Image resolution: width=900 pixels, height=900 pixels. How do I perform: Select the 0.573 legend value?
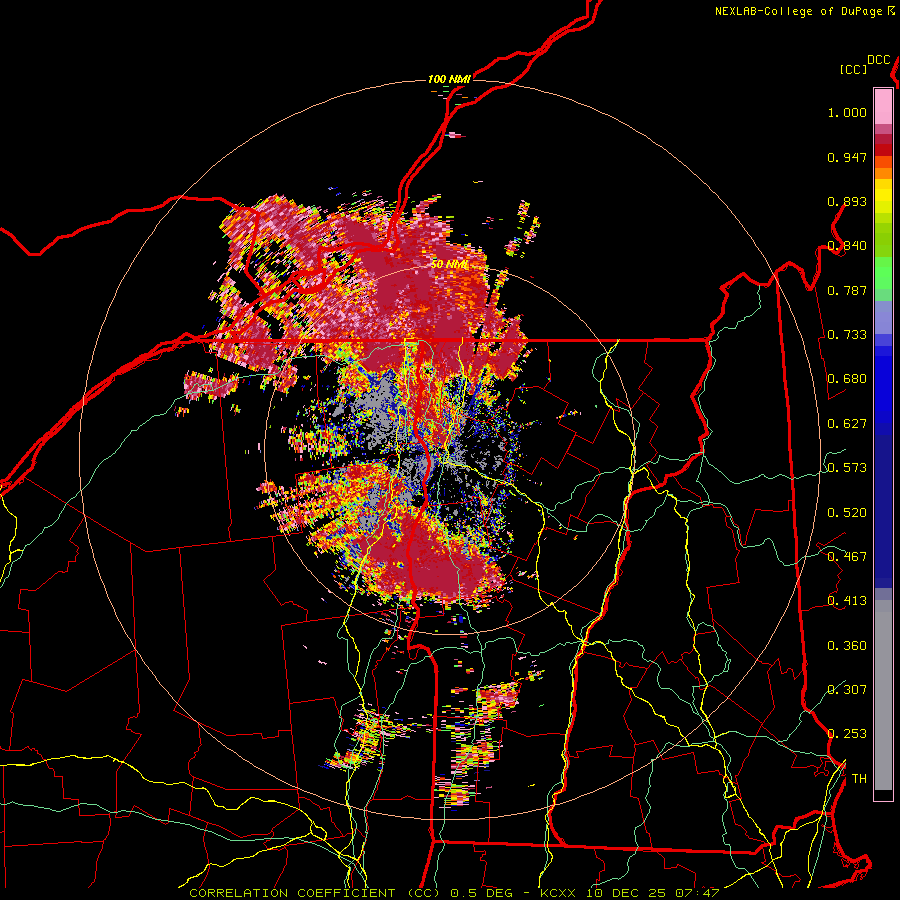pos(847,468)
